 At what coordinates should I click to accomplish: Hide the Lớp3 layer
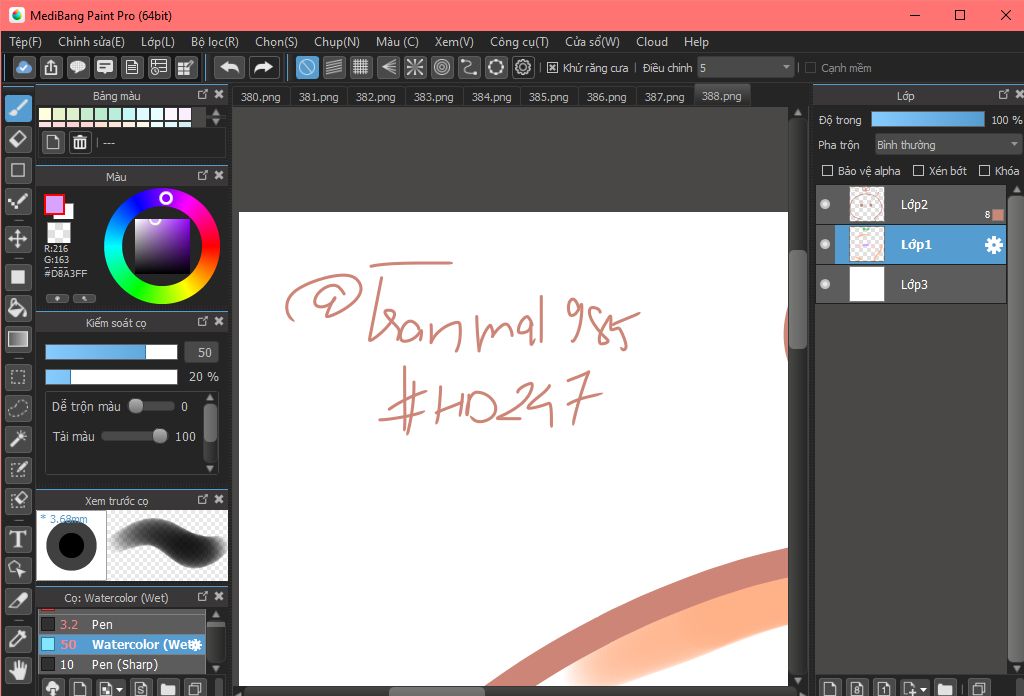tap(825, 284)
